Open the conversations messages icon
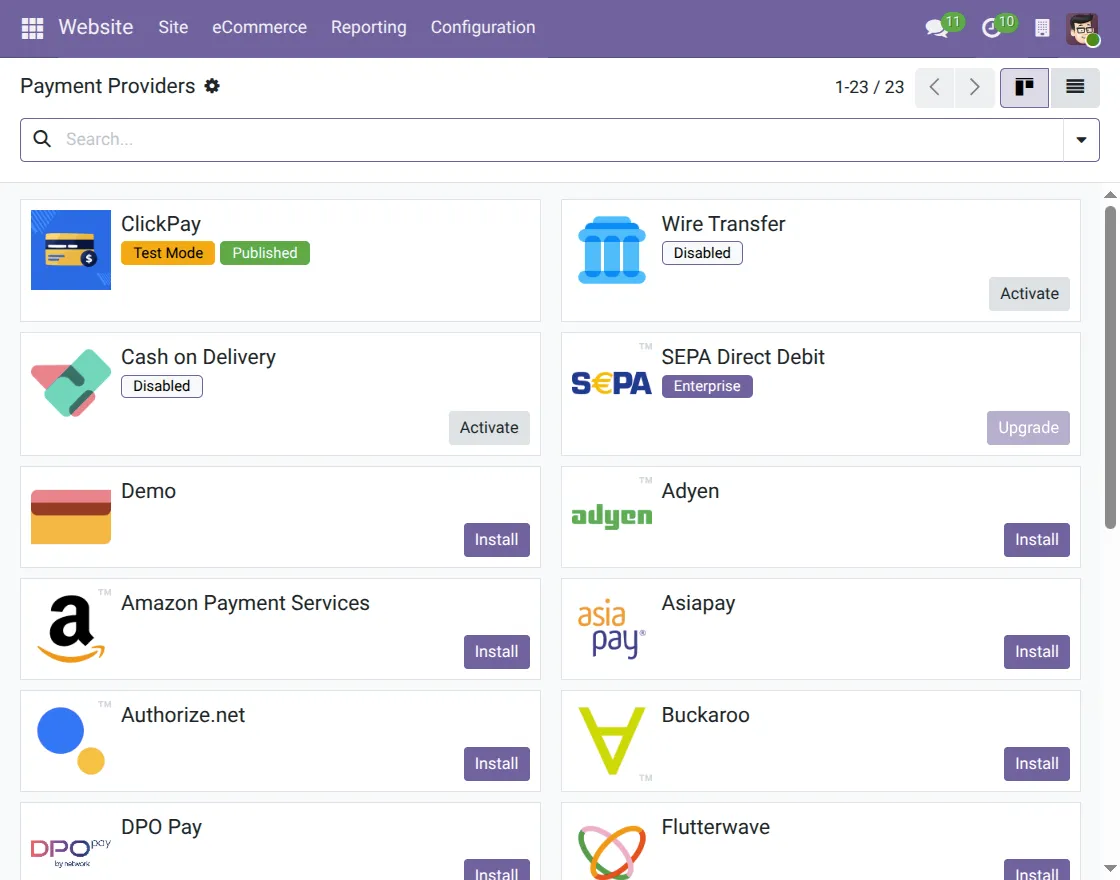1120x880 pixels. click(x=936, y=29)
